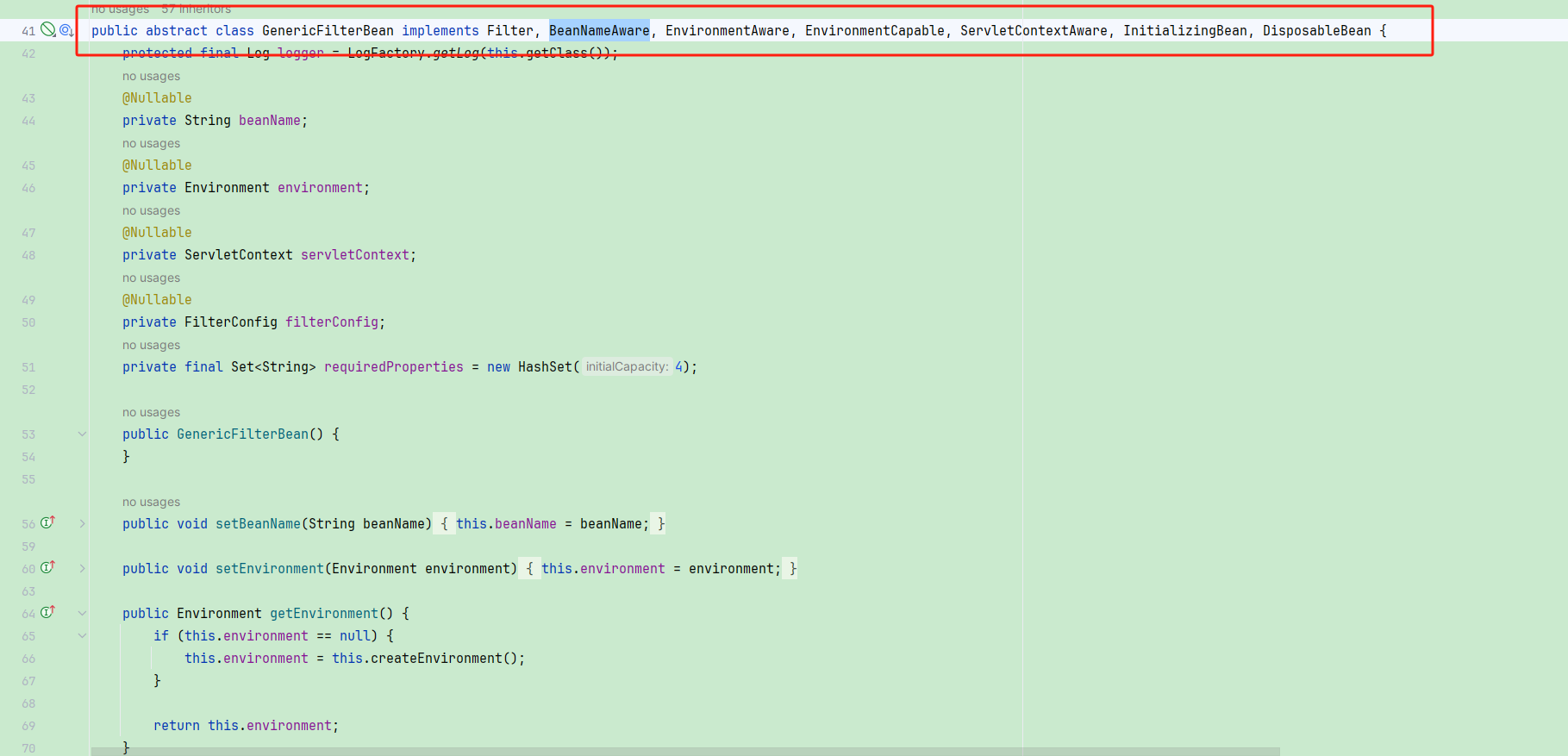Viewport: 1568px width, 756px height.
Task: Open the implementations gutter icon on line 41
Action: point(66,31)
